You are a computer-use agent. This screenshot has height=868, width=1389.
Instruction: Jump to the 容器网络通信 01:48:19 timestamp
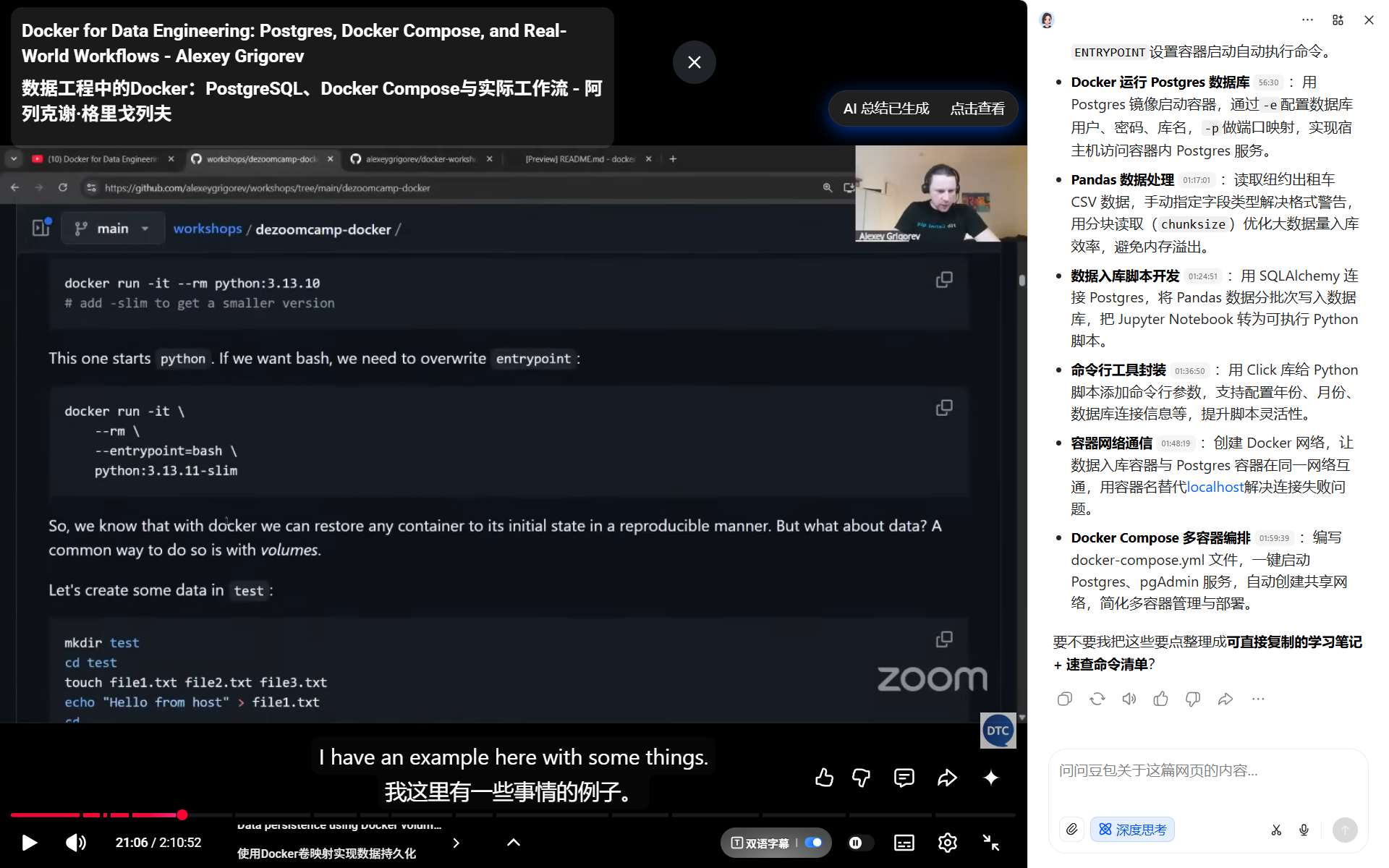[x=1175, y=443]
